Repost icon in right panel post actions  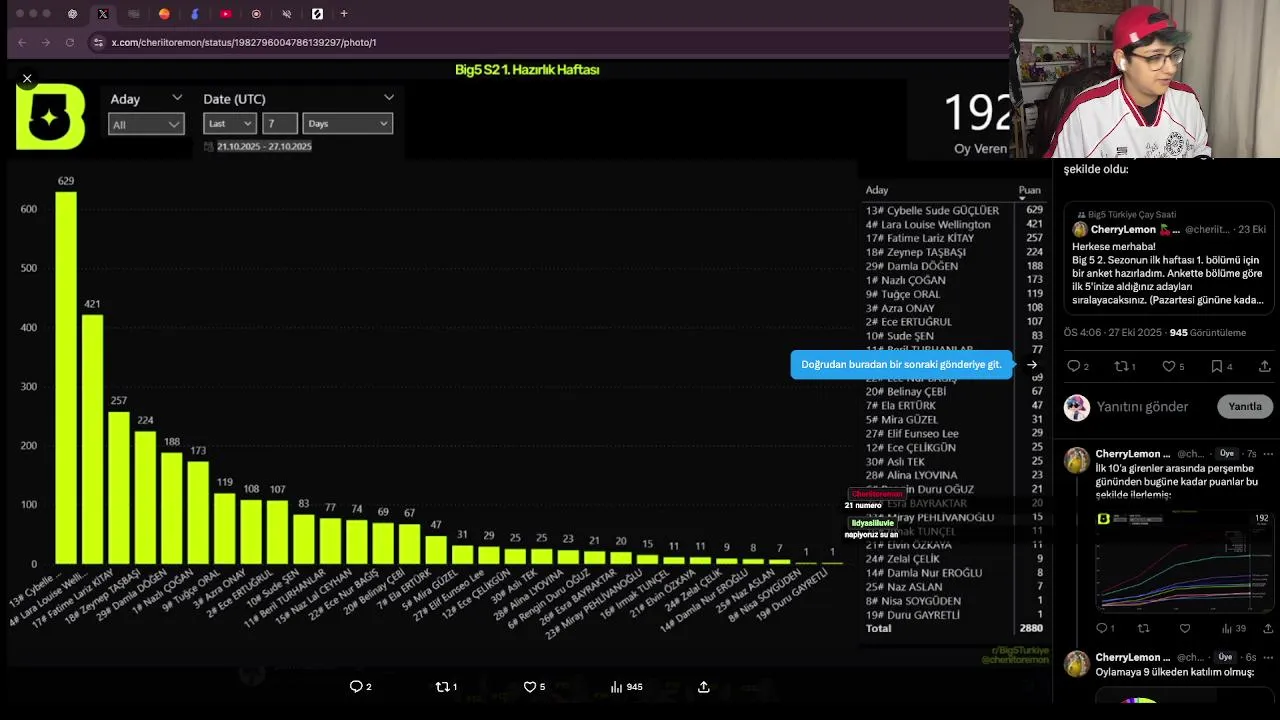click(1122, 367)
